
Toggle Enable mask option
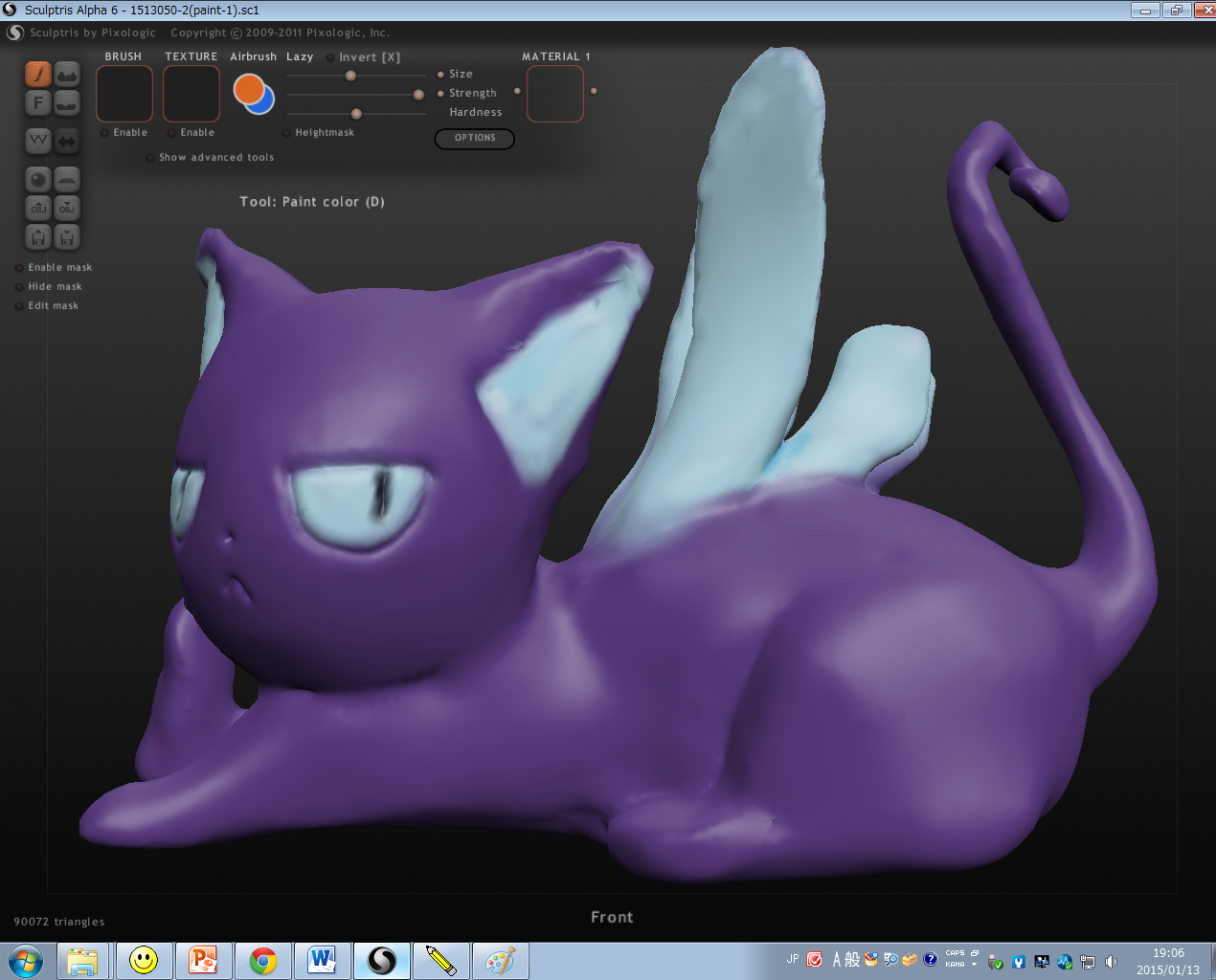click(54, 268)
